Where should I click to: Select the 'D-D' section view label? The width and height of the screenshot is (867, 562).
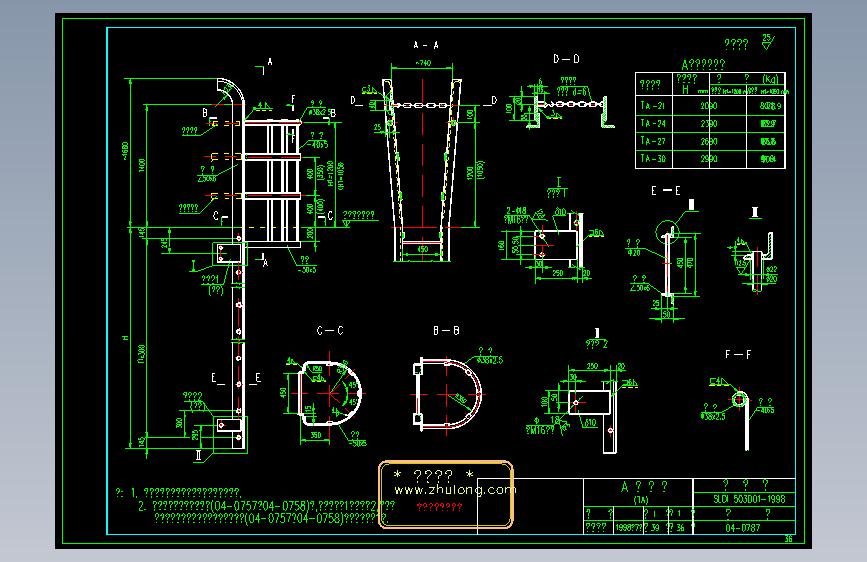point(566,59)
